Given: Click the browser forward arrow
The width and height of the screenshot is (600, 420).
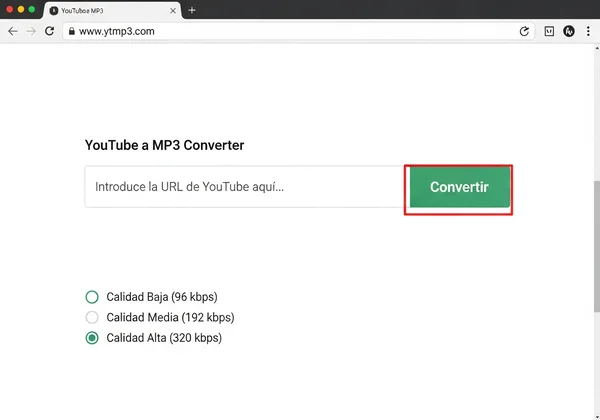Looking at the screenshot, I should point(31,31).
